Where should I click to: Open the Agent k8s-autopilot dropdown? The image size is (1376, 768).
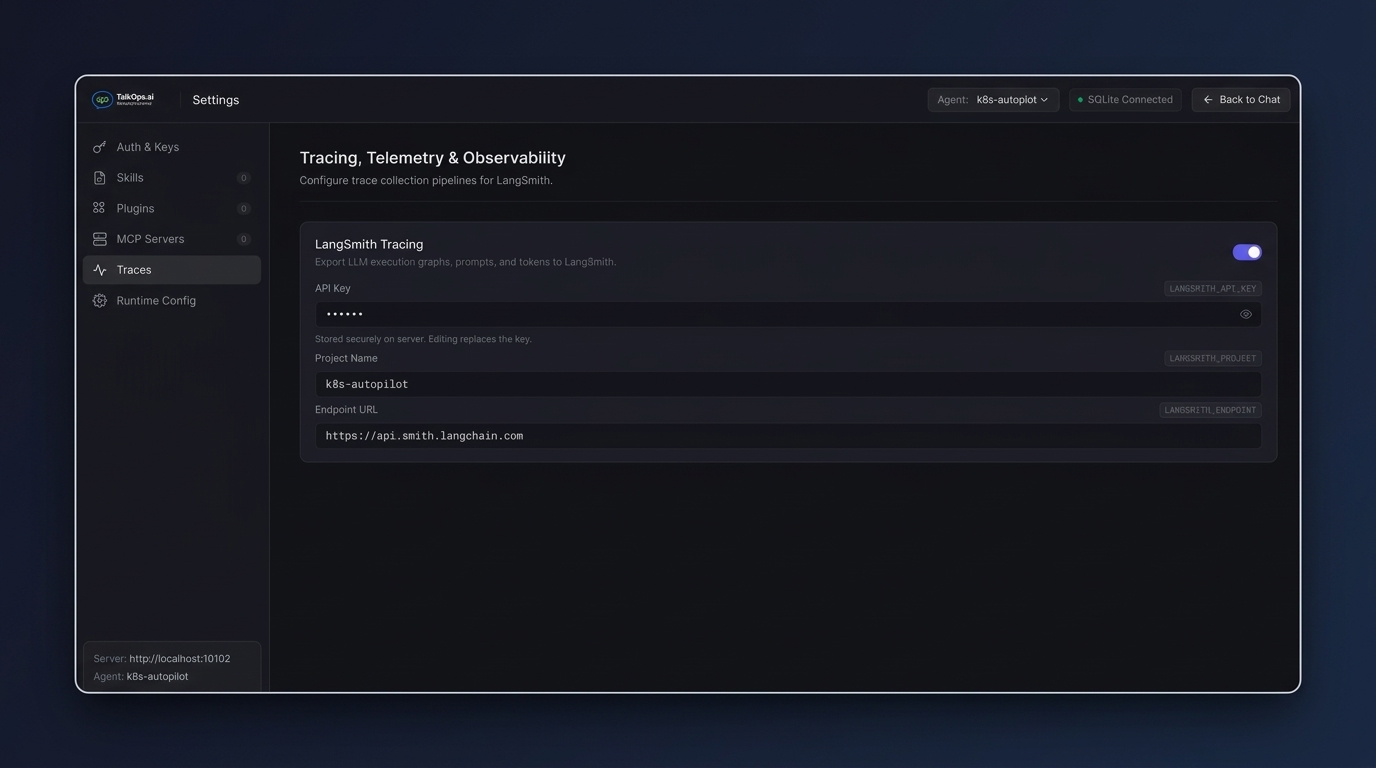993,100
